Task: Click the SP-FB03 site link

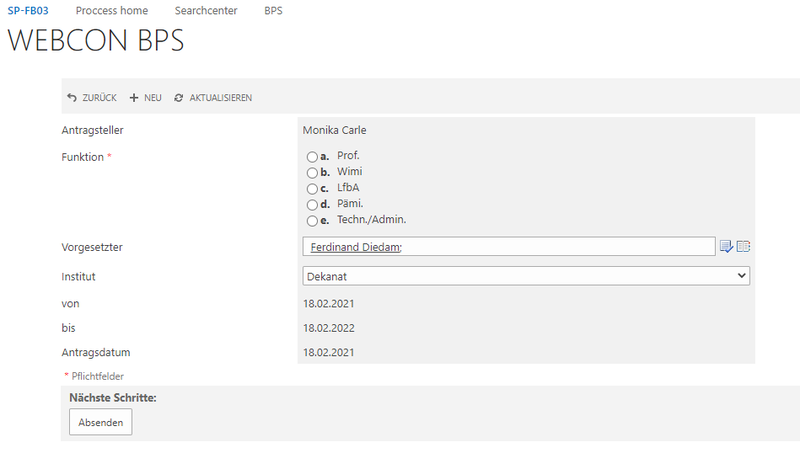Action: click(28, 11)
